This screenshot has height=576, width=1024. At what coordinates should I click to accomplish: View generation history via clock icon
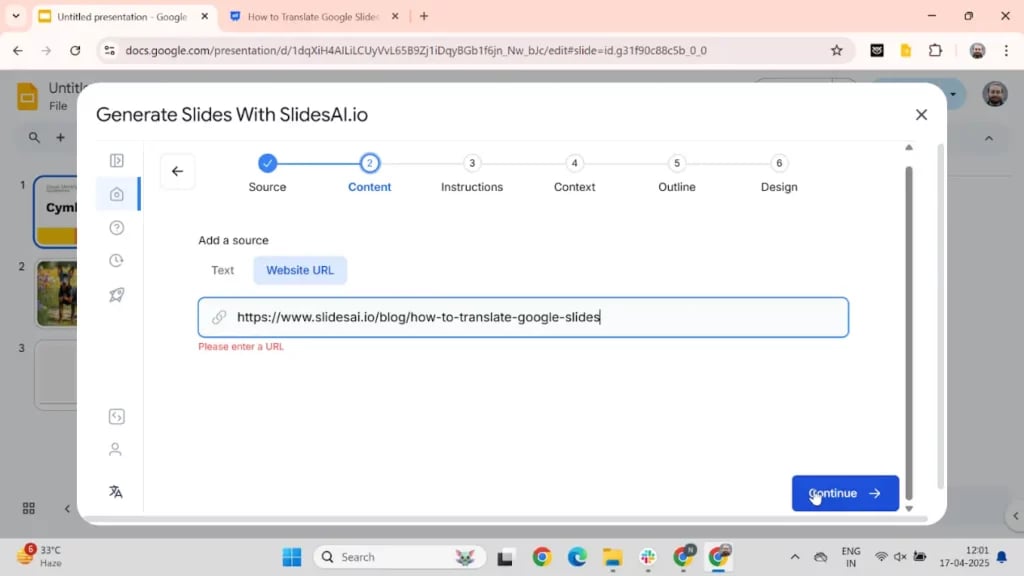tap(117, 260)
